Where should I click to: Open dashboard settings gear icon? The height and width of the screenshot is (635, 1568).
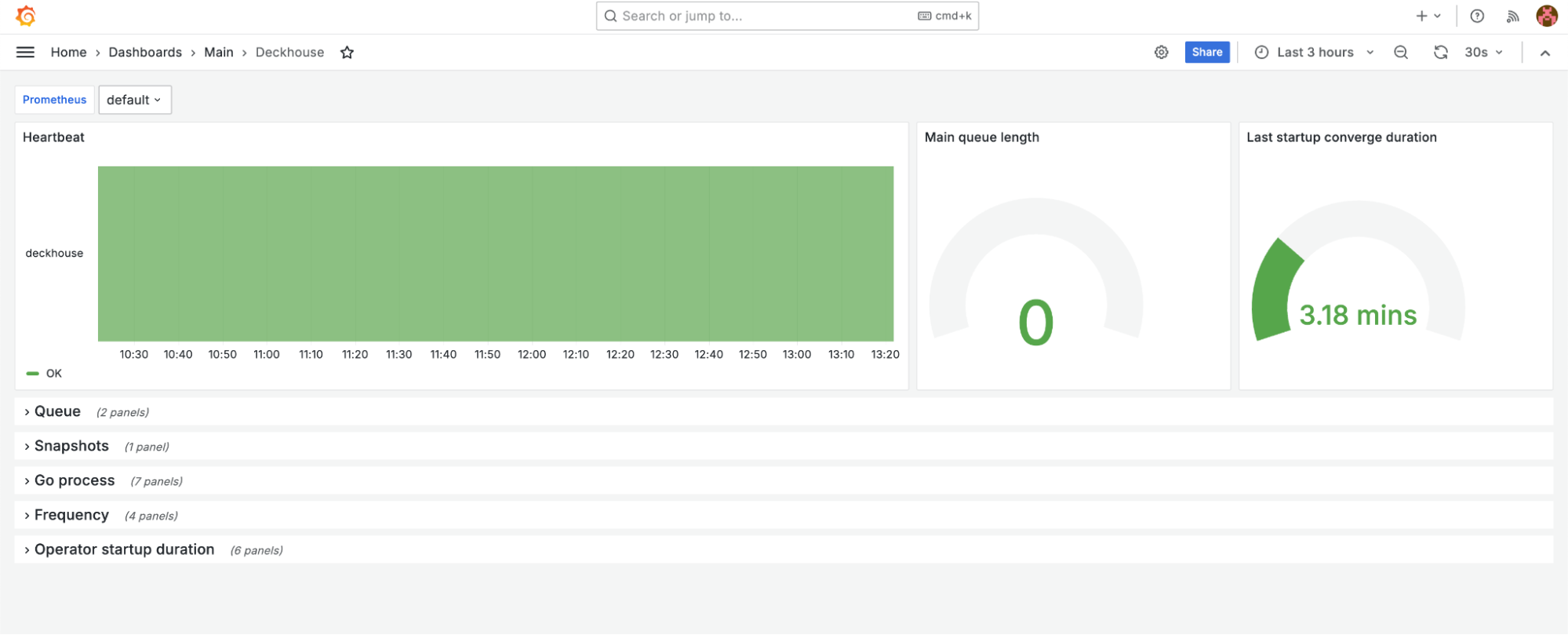[x=1161, y=53]
